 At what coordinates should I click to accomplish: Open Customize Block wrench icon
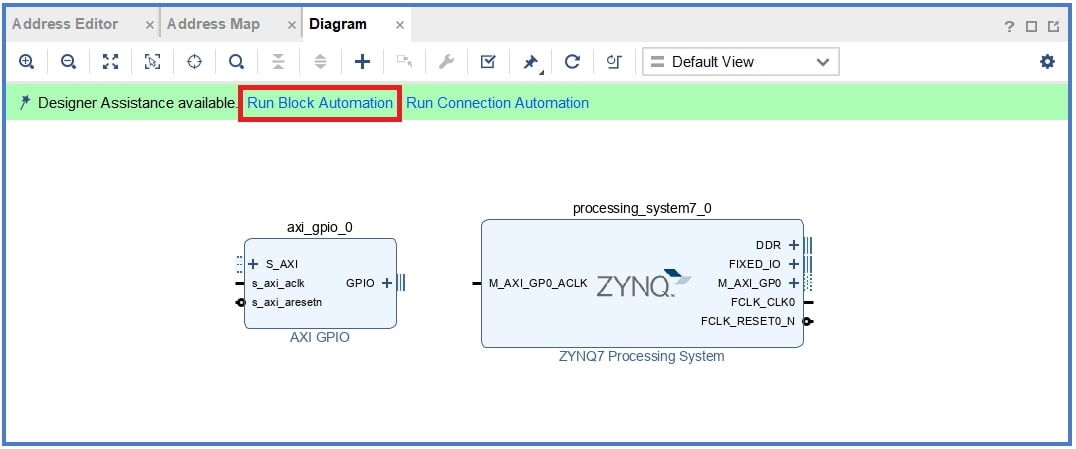point(446,62)
